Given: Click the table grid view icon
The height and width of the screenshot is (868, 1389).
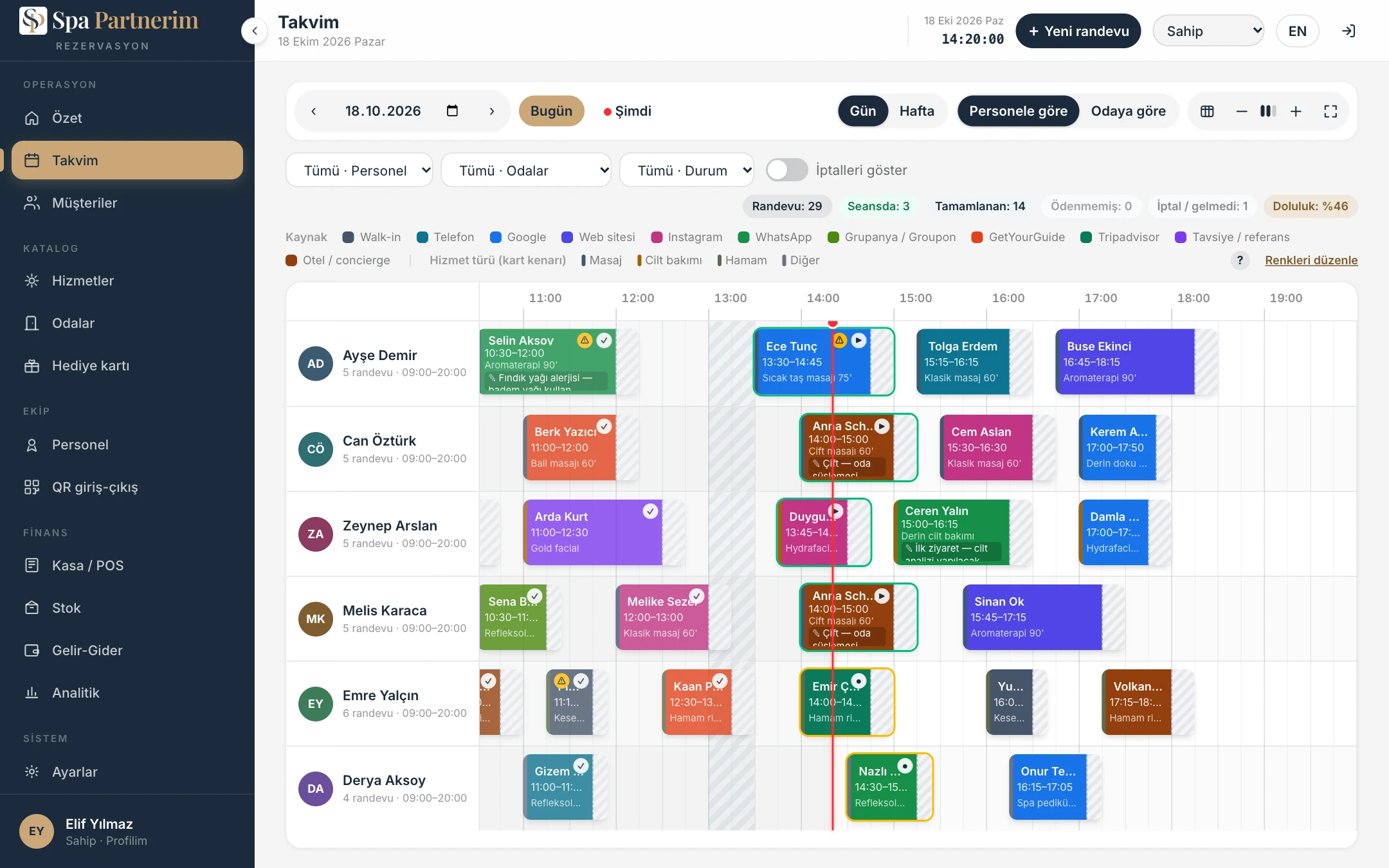Looking at the screenshot, I should pos(1207,111).
